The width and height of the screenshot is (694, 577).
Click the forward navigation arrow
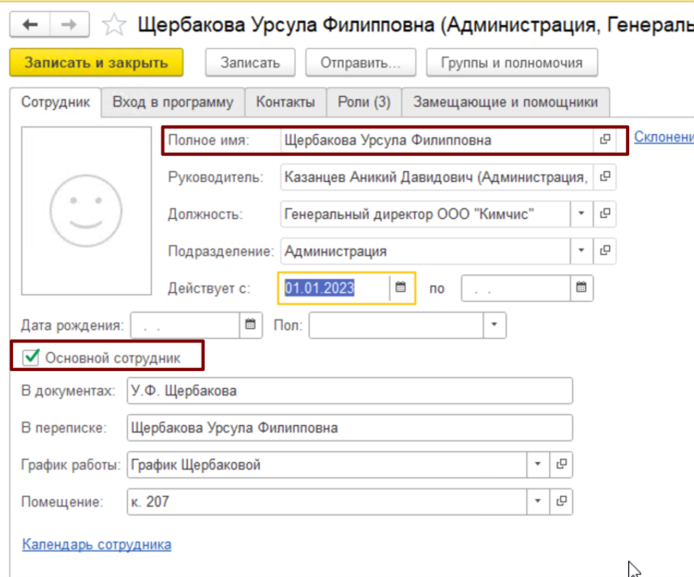pos(67,24)
